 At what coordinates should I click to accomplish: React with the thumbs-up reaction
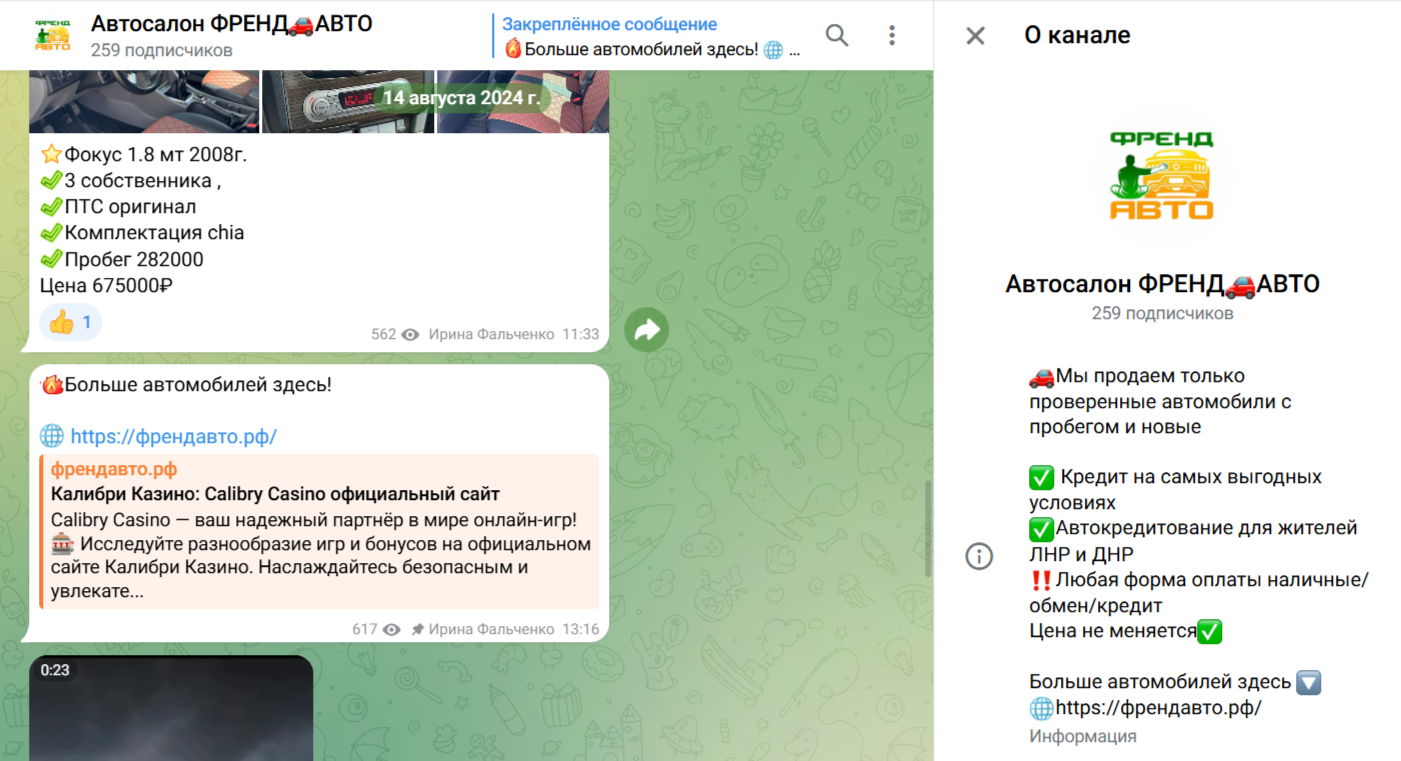(x=70, y=322)
